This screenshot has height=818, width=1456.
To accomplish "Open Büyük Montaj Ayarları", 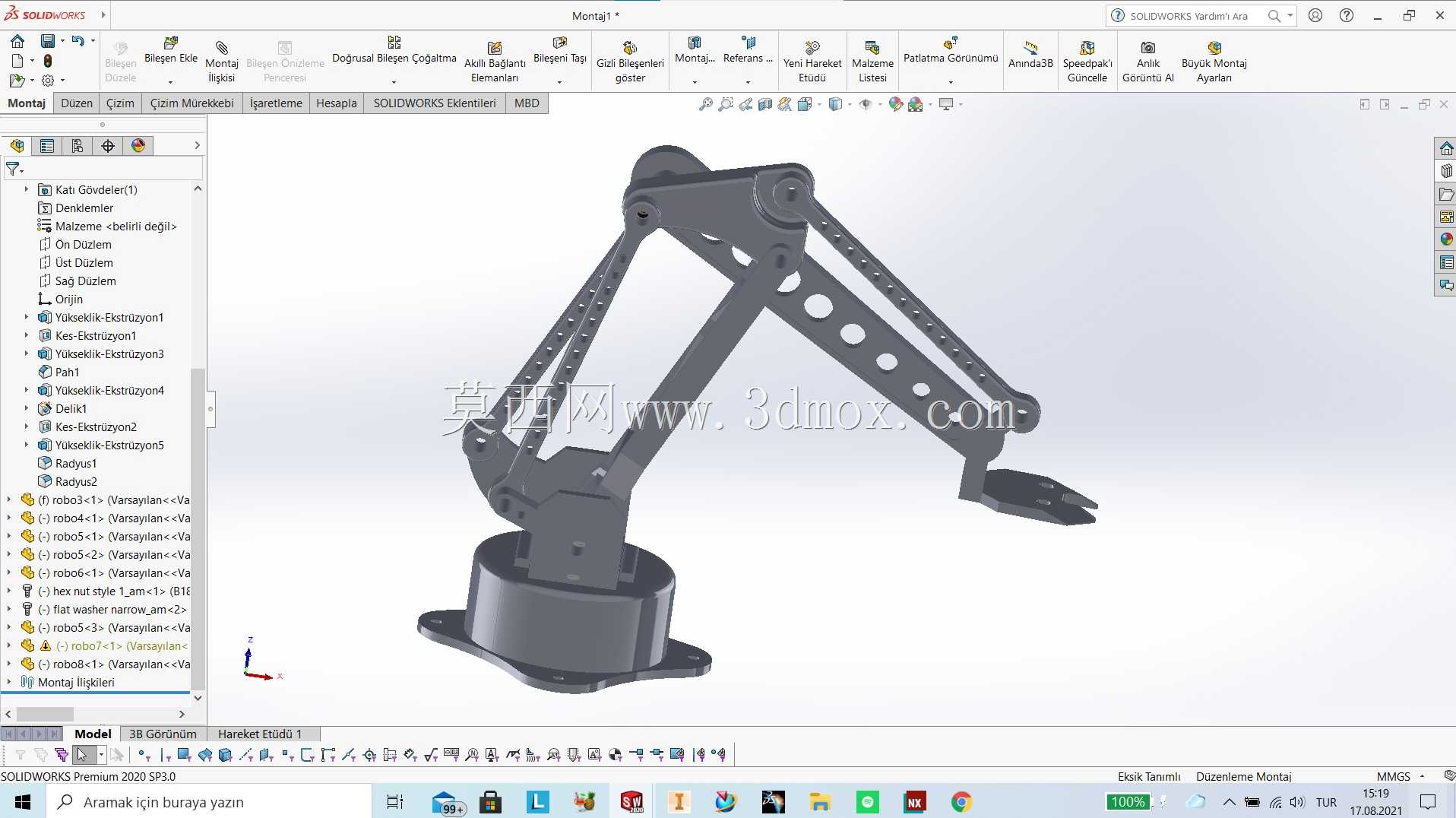I will point(1214,62).
